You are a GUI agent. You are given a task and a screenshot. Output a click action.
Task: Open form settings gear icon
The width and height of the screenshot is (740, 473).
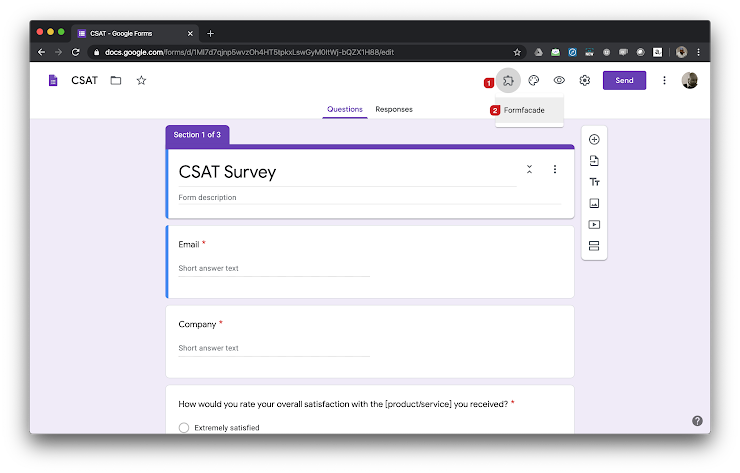click(x=585, y=81)
